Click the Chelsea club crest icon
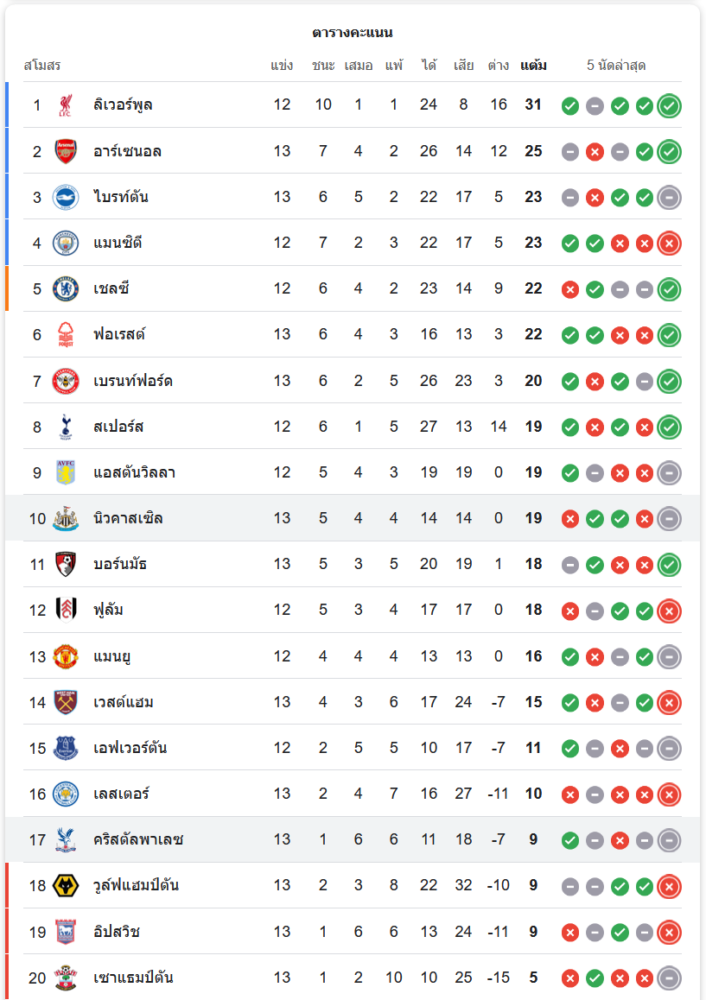This screenshot has height=1000, width=706. point(66,289)
